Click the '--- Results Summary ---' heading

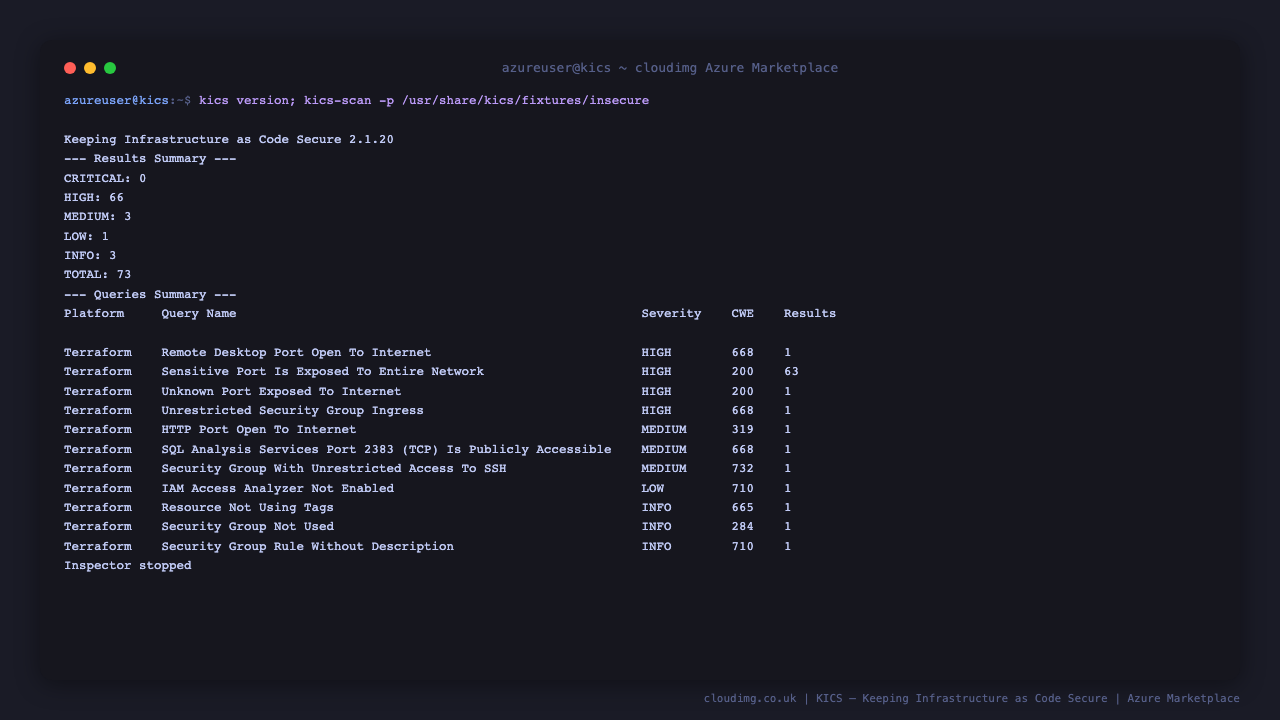(150, 159)
